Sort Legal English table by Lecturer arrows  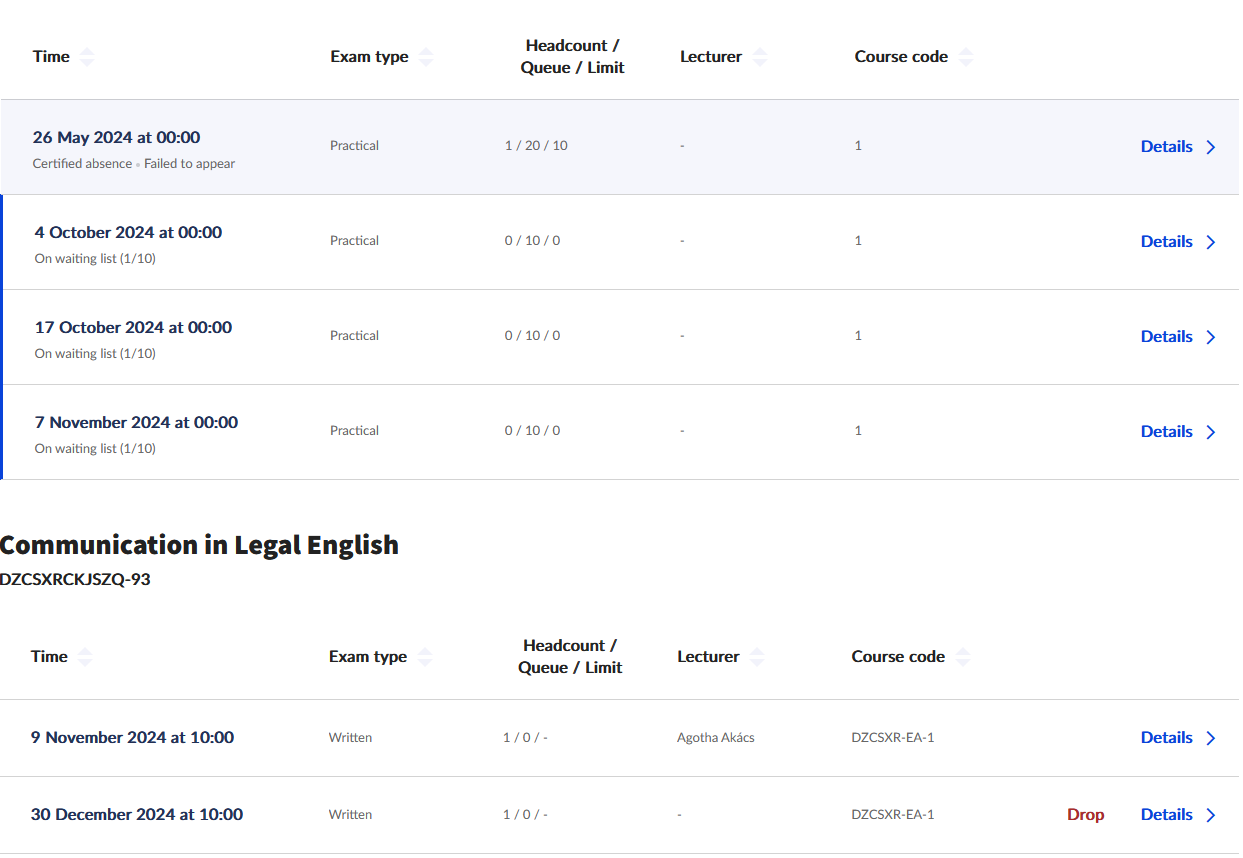757,657
